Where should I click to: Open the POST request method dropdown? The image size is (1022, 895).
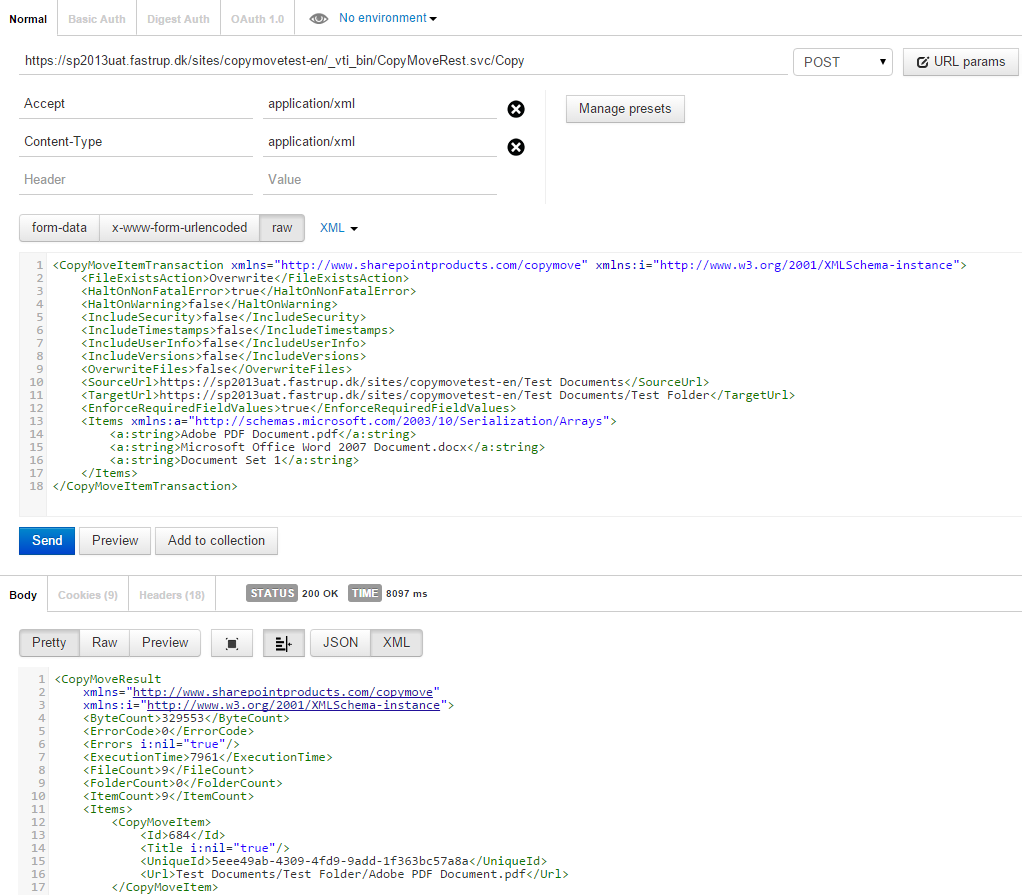click(x=842, y=61)
